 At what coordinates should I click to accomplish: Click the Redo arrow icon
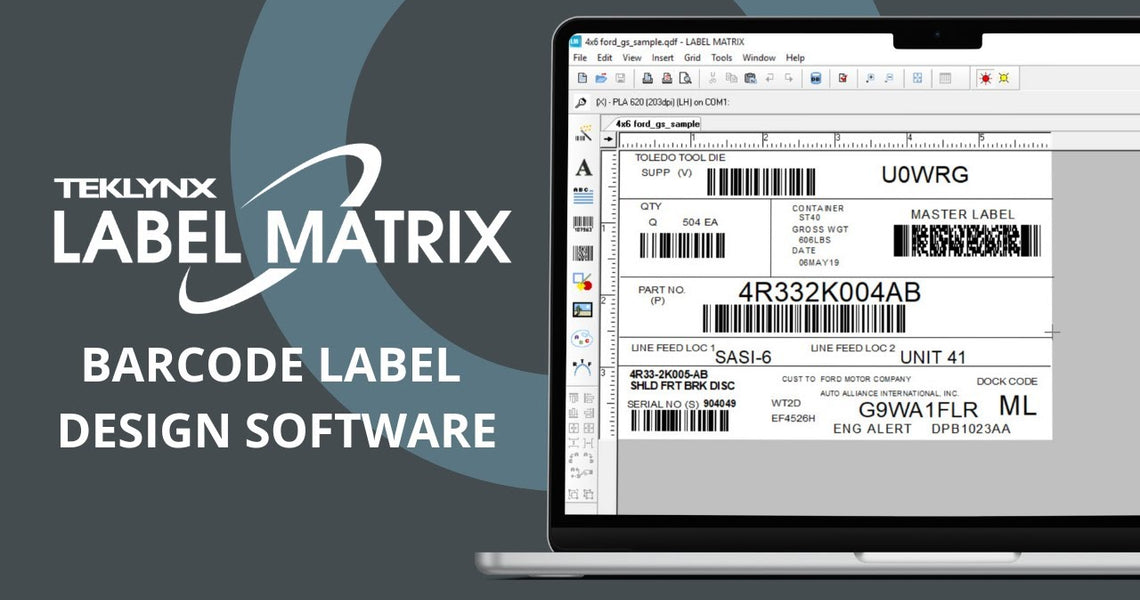[789, 78]
